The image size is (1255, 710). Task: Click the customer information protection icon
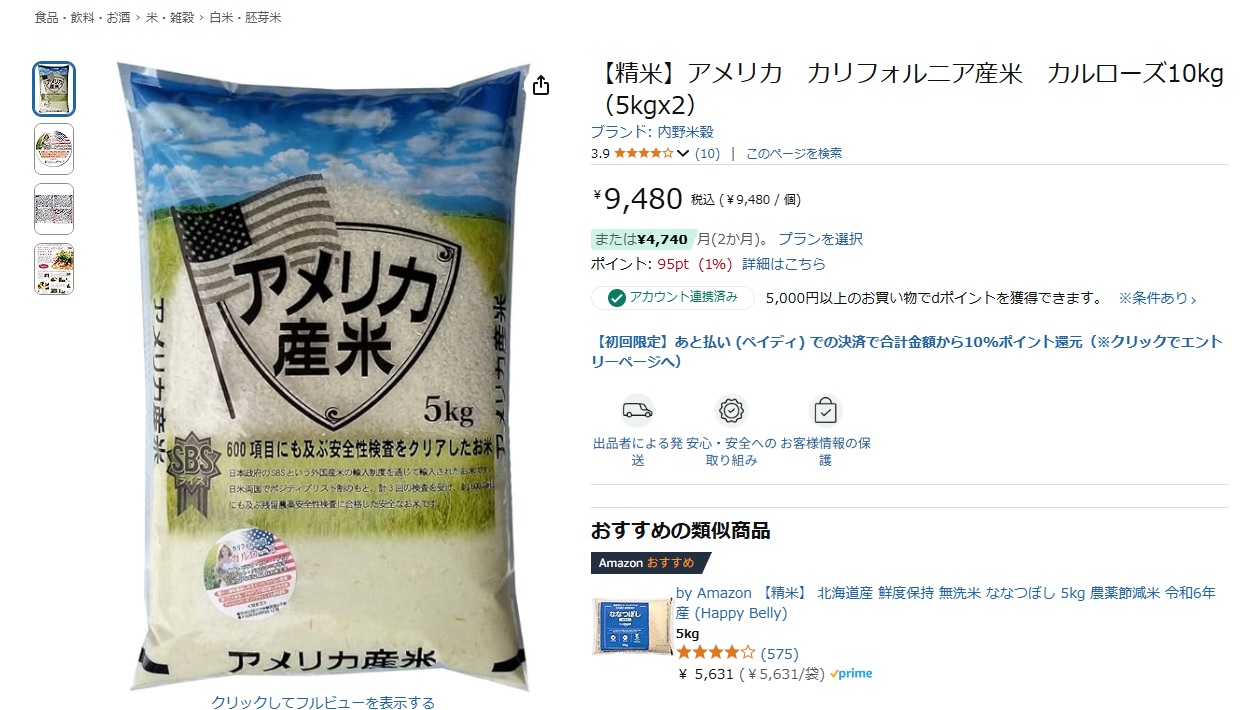point(825,411)
